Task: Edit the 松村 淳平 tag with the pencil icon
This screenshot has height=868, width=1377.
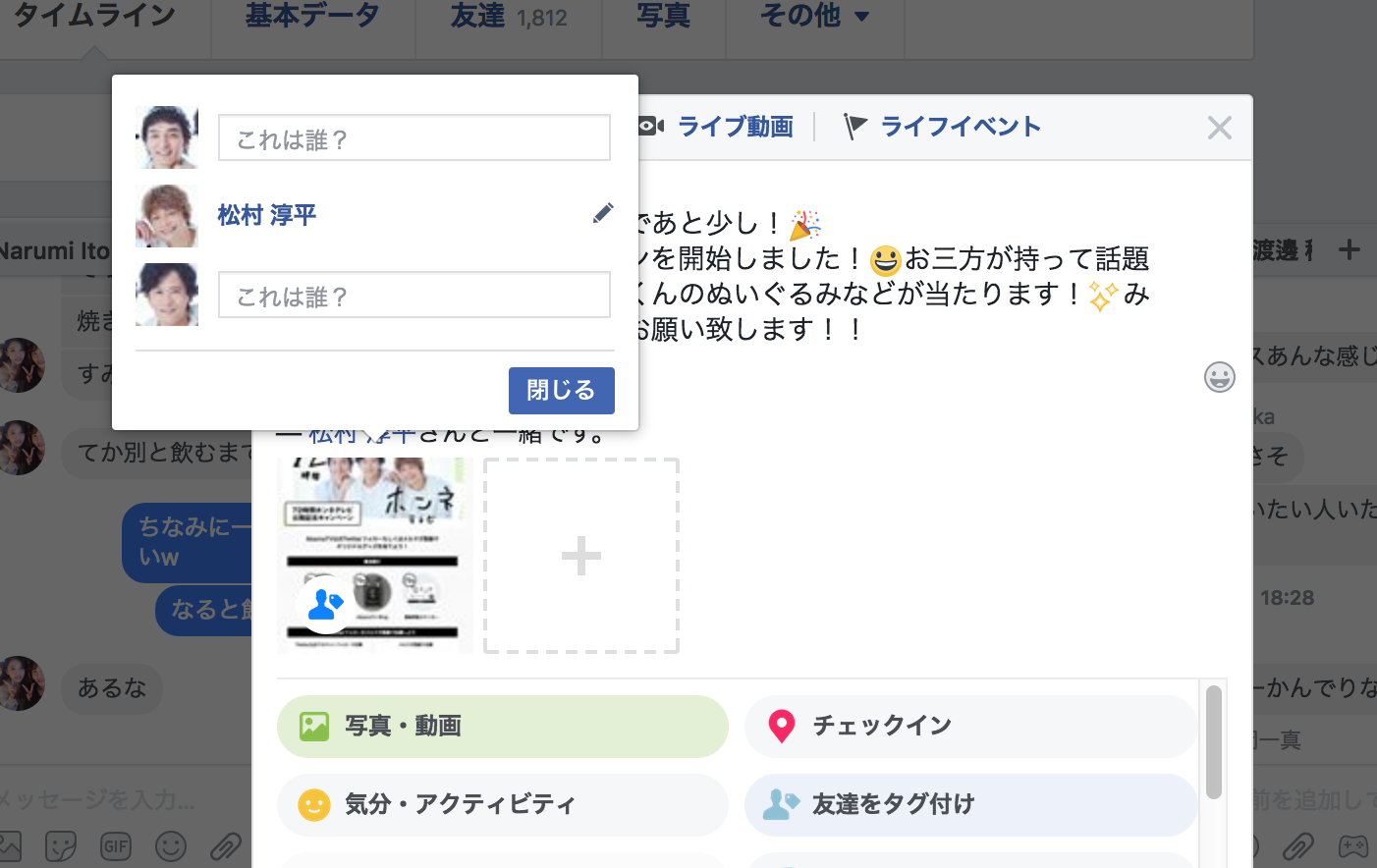Action: [x=603, y=213]
